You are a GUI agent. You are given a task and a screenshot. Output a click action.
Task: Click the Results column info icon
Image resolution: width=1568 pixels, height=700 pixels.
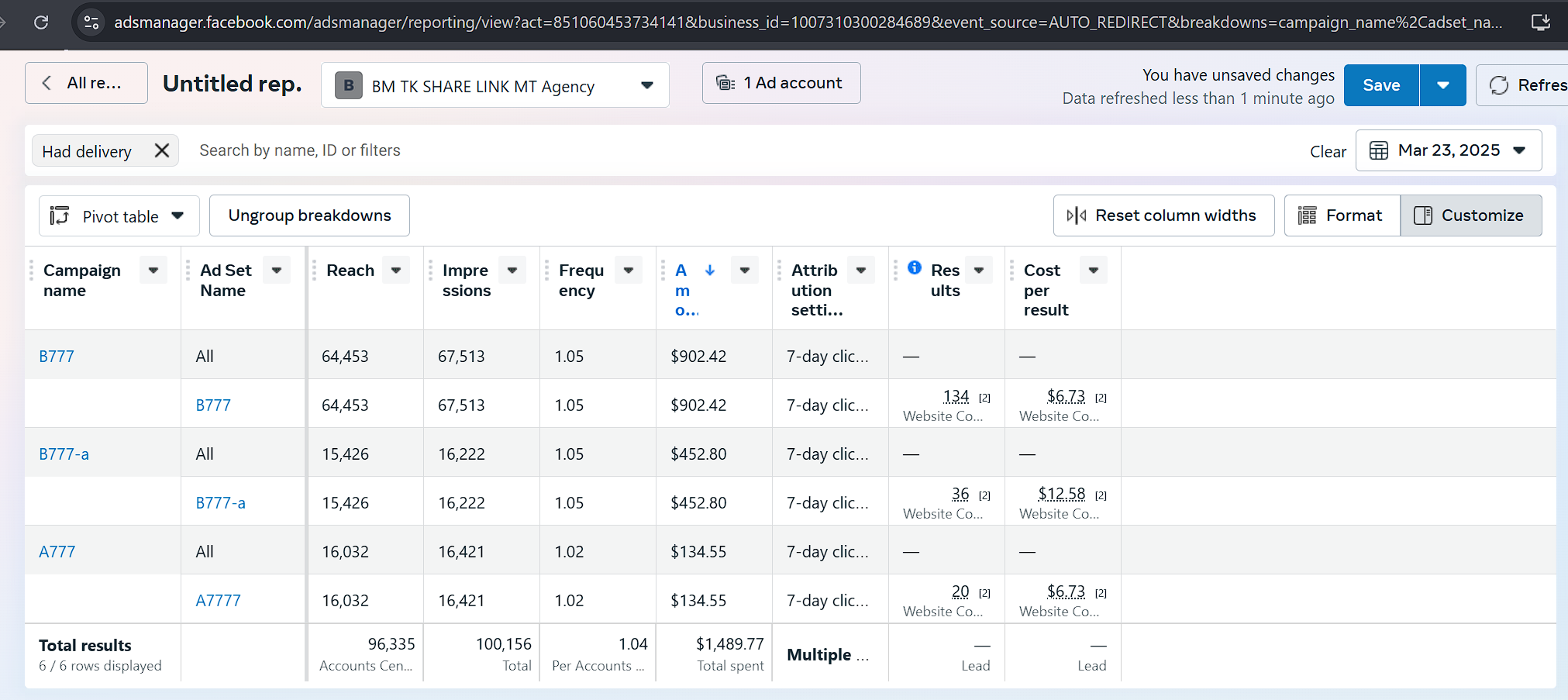pos(915,267)
